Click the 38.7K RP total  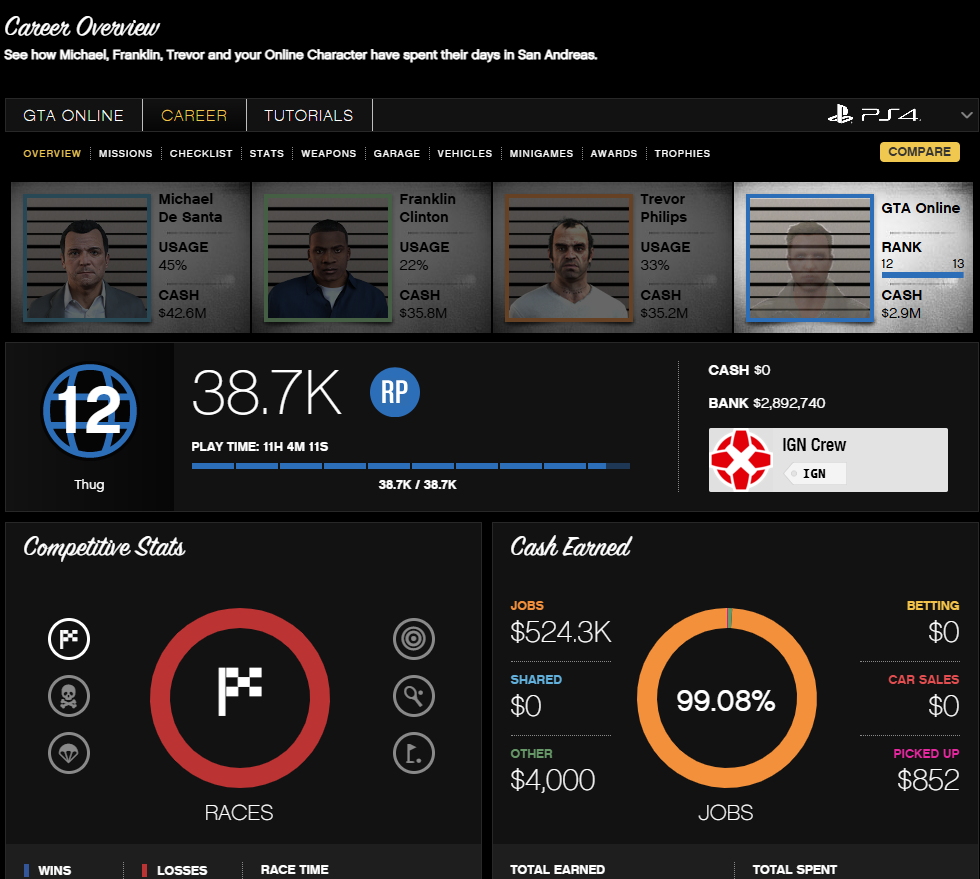(x=267, y=393)
